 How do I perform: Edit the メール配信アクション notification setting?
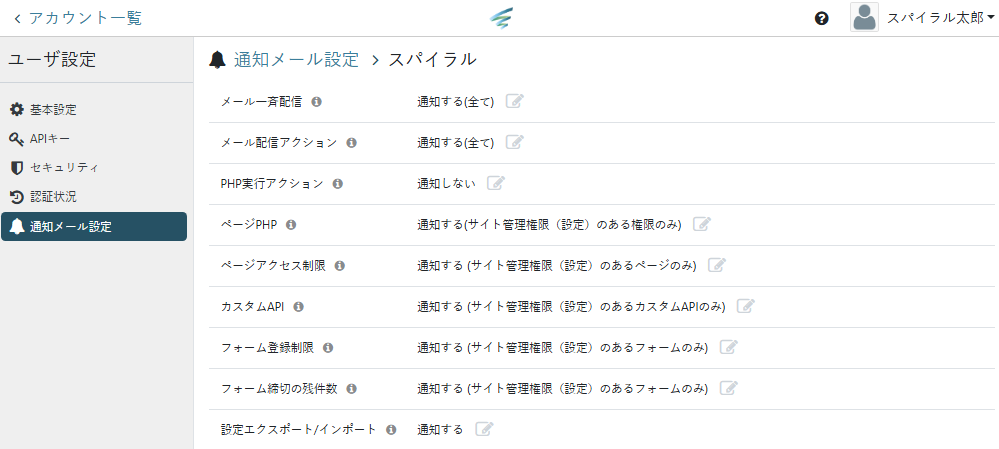514,142
